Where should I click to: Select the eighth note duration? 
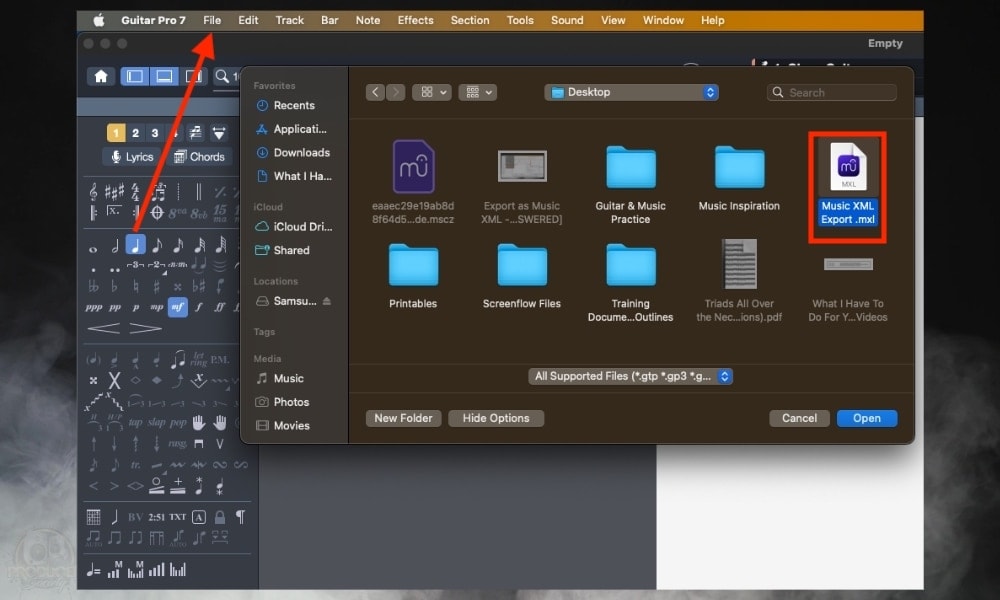pos(157,245)
